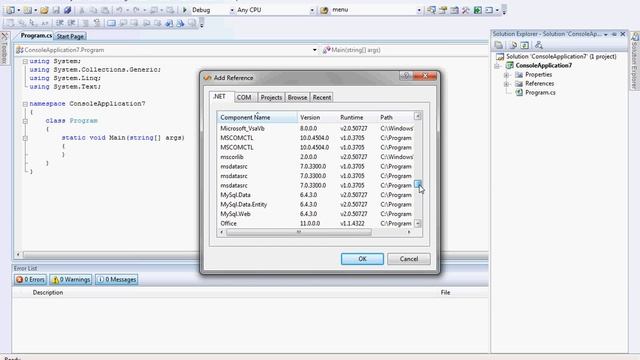Toggle the 0 Messages filter button
The width and height of the screenshot is (640, 360).
tap(117, 280)
